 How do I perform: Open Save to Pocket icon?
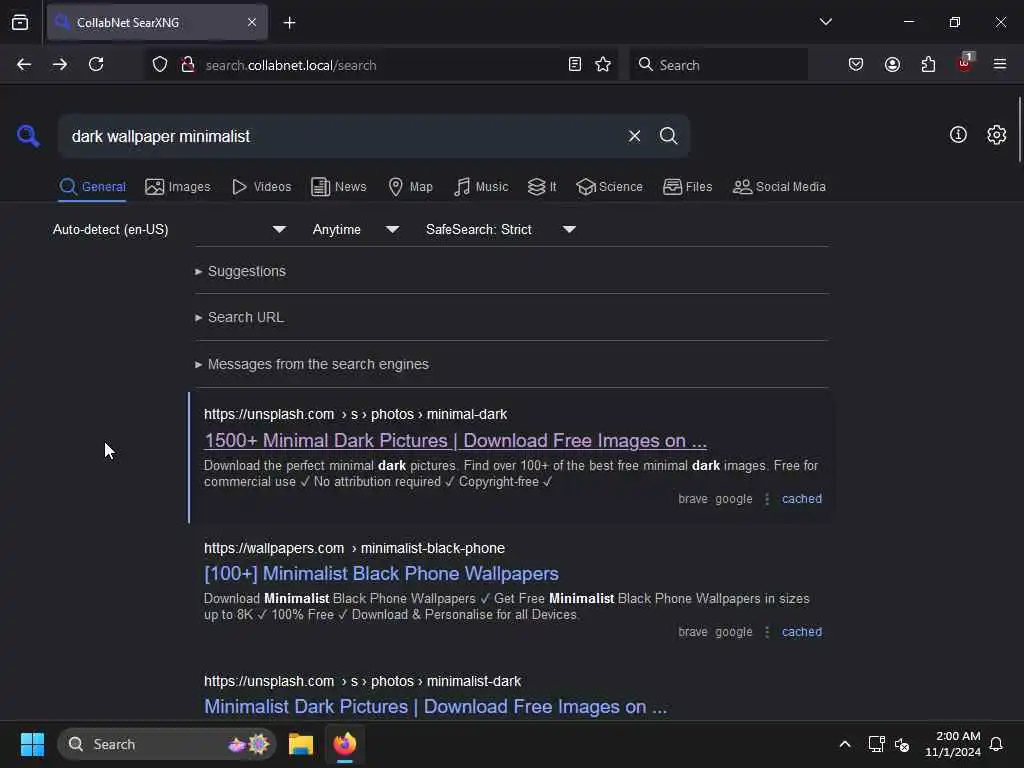coord(856,64)
